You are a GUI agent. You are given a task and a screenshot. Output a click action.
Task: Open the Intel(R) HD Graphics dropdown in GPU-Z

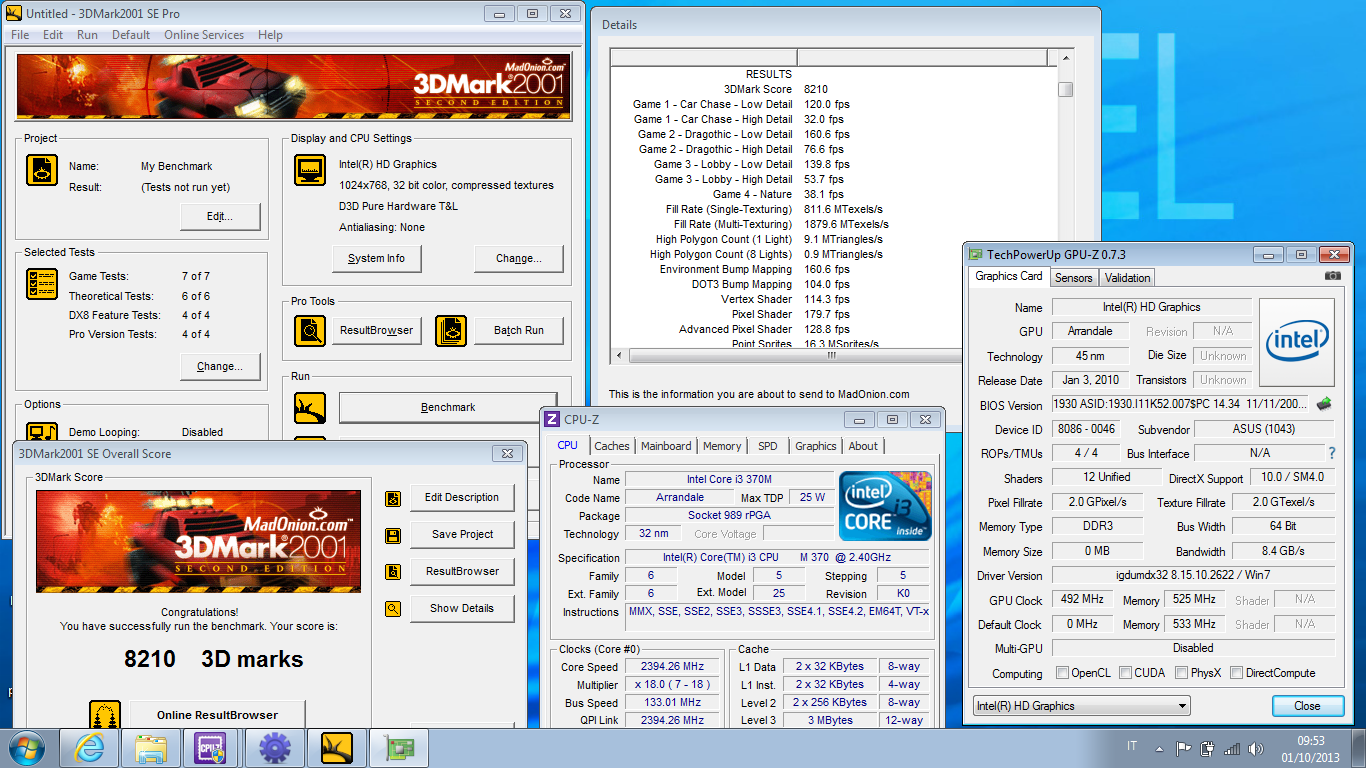[1081, 706]
